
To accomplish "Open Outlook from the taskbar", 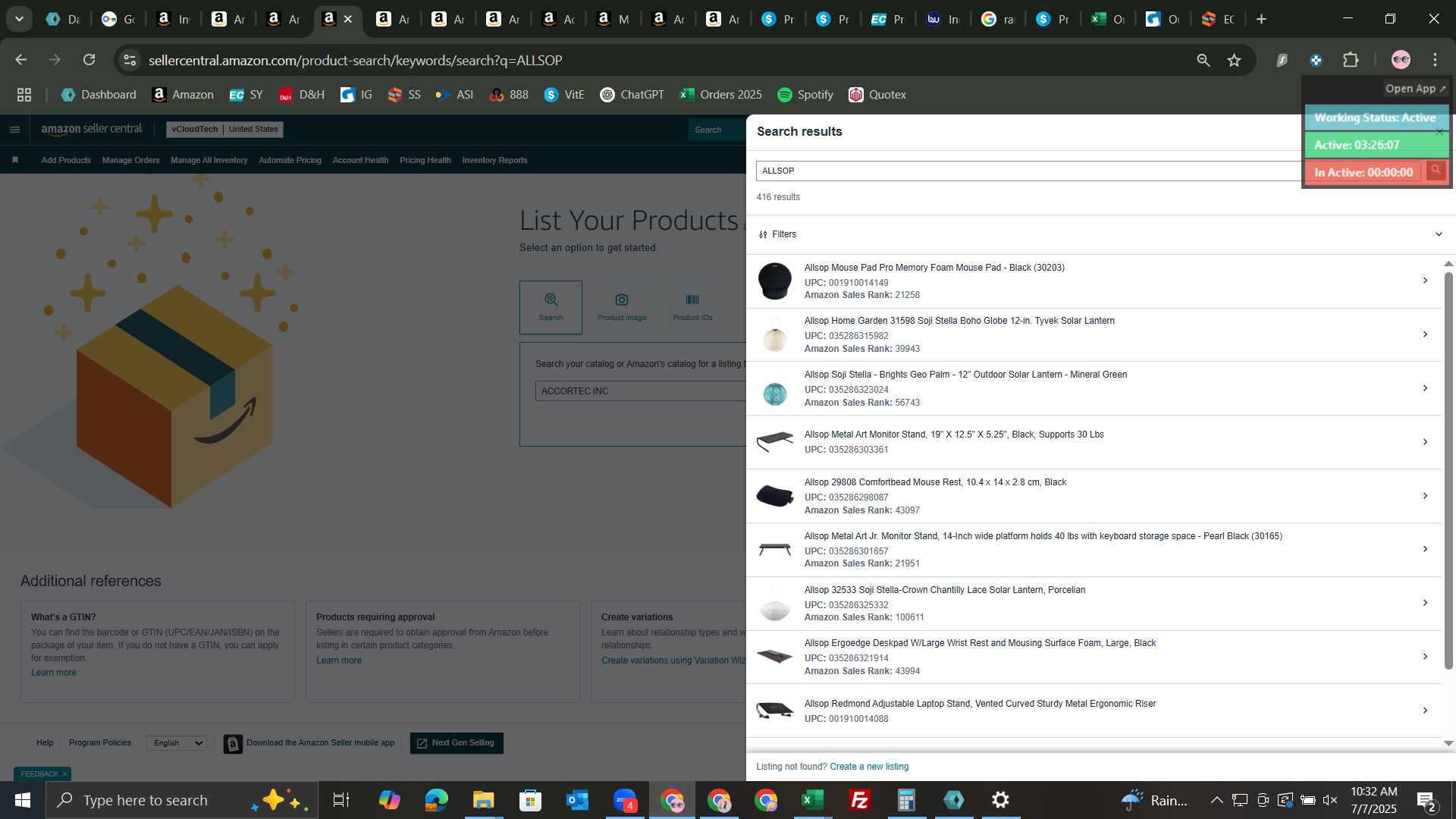I will pyautogui.click(x=577, y=800).
